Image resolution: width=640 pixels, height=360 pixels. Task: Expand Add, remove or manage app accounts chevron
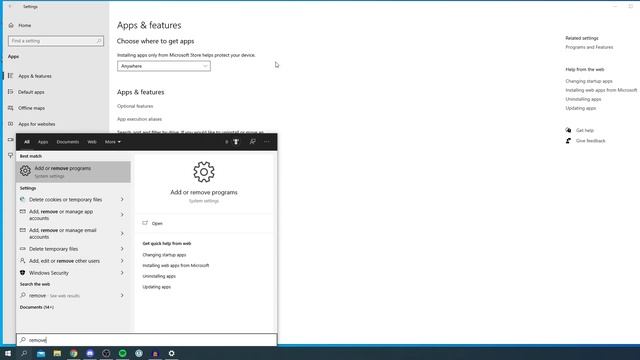pyautogui.click(x=122, y=215)
